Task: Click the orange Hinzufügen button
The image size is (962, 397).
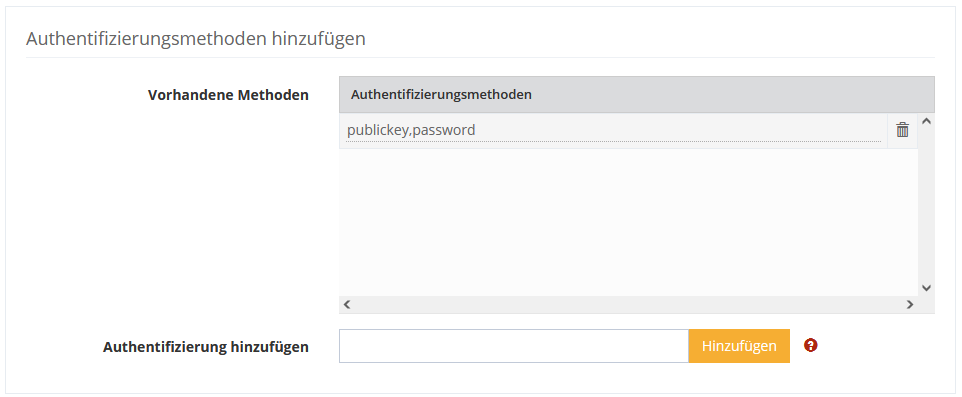Action: click(739, 346)
